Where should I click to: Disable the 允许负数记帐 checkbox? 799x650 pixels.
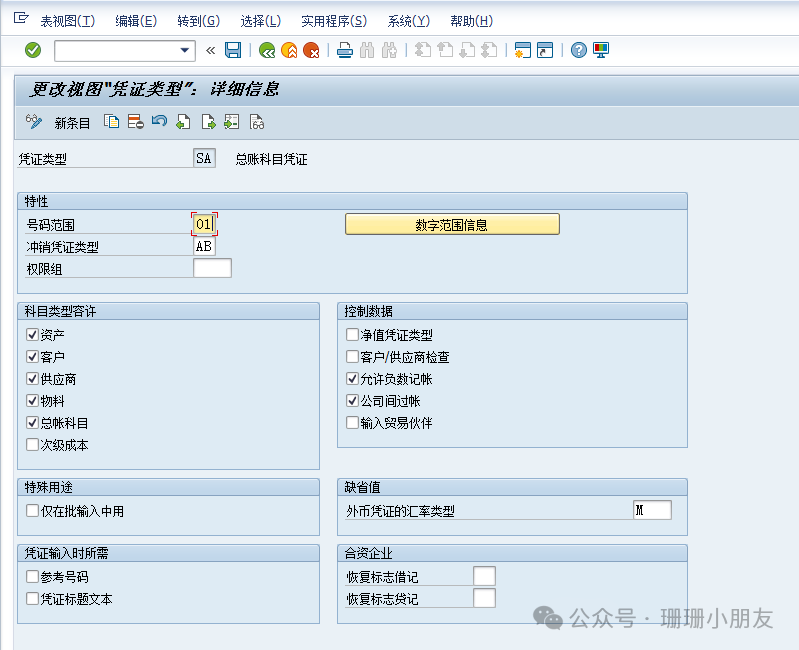point(352,379)
